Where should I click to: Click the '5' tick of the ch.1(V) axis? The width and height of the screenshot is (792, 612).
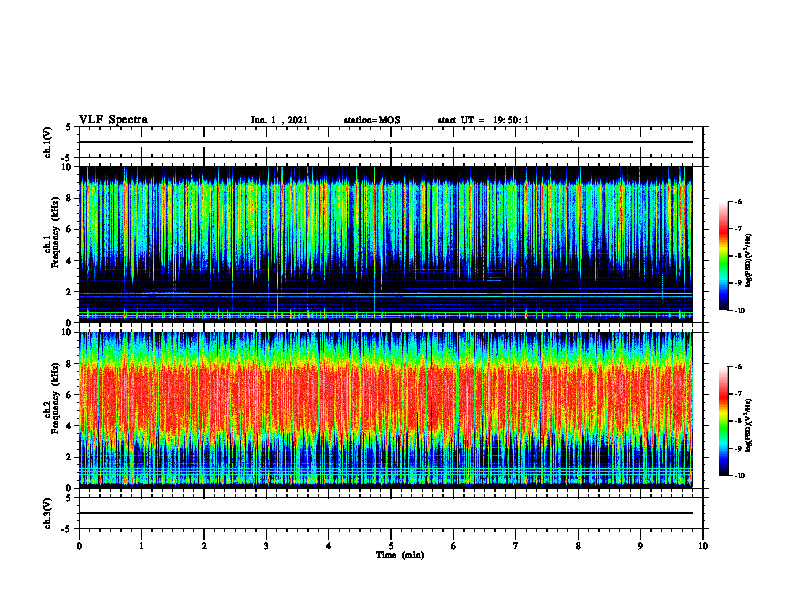click(x=69, y=127)
